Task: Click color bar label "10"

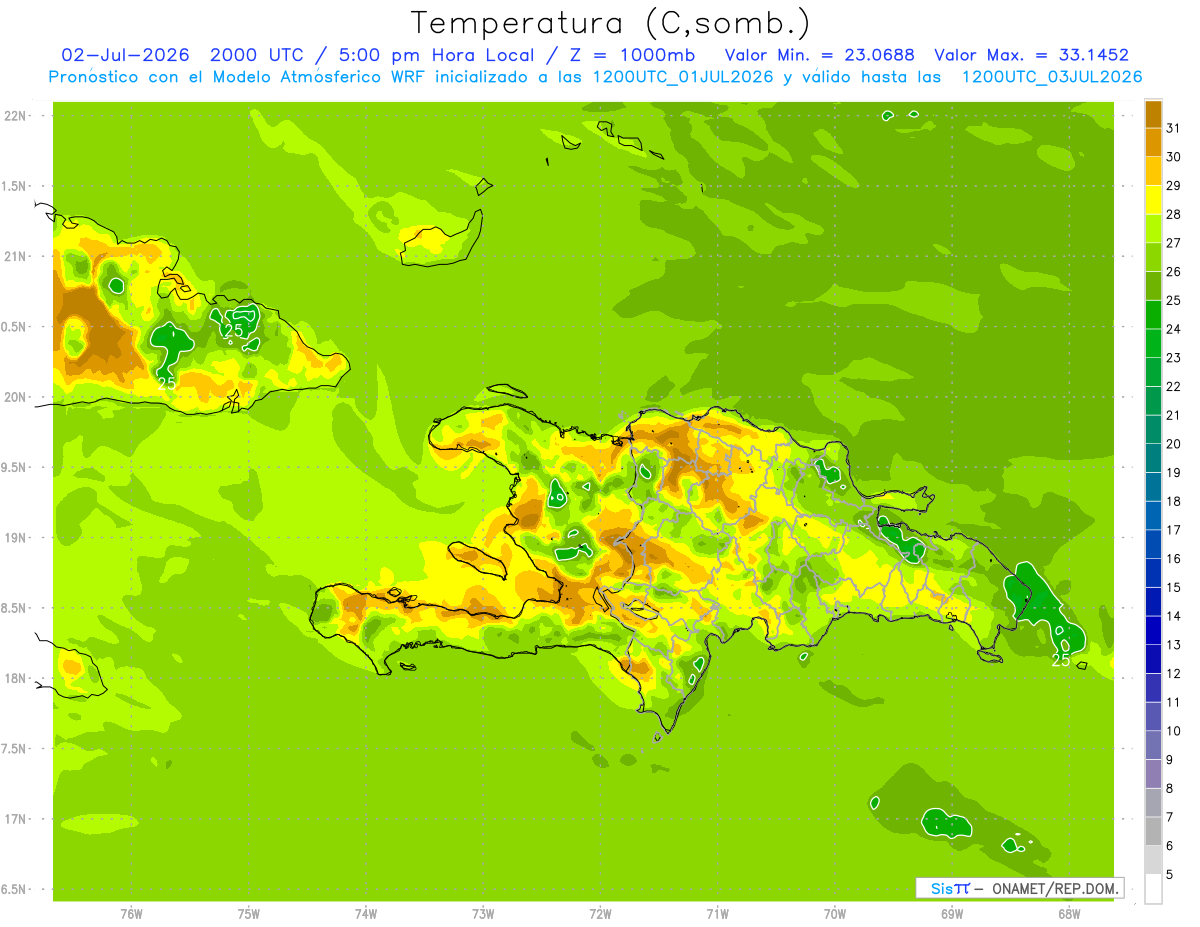Action: [1174, 731]
